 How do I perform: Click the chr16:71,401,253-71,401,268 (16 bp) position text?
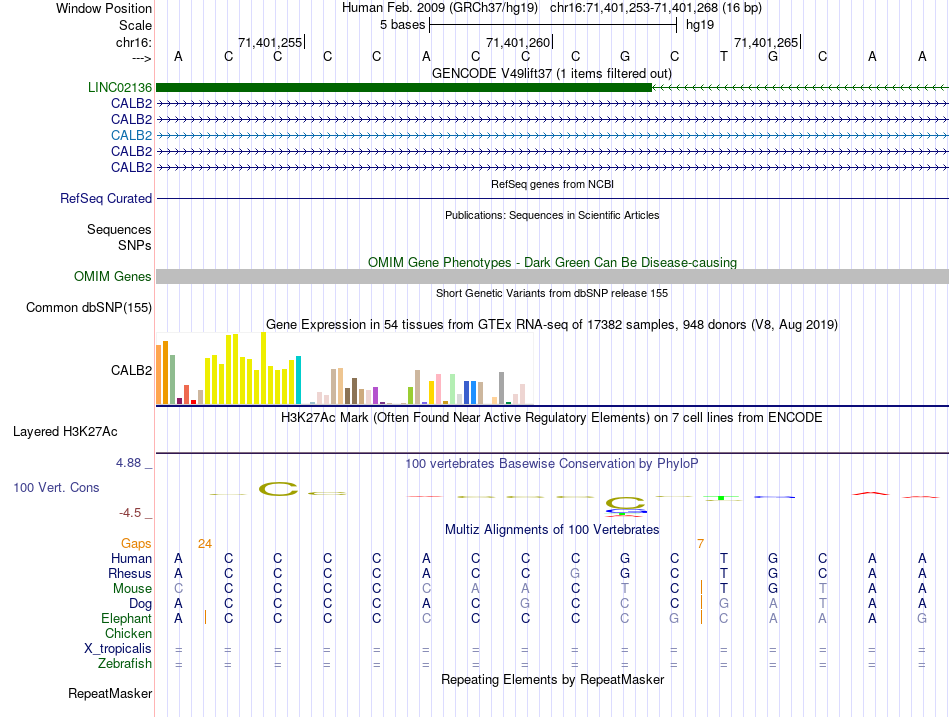(656, 8)
